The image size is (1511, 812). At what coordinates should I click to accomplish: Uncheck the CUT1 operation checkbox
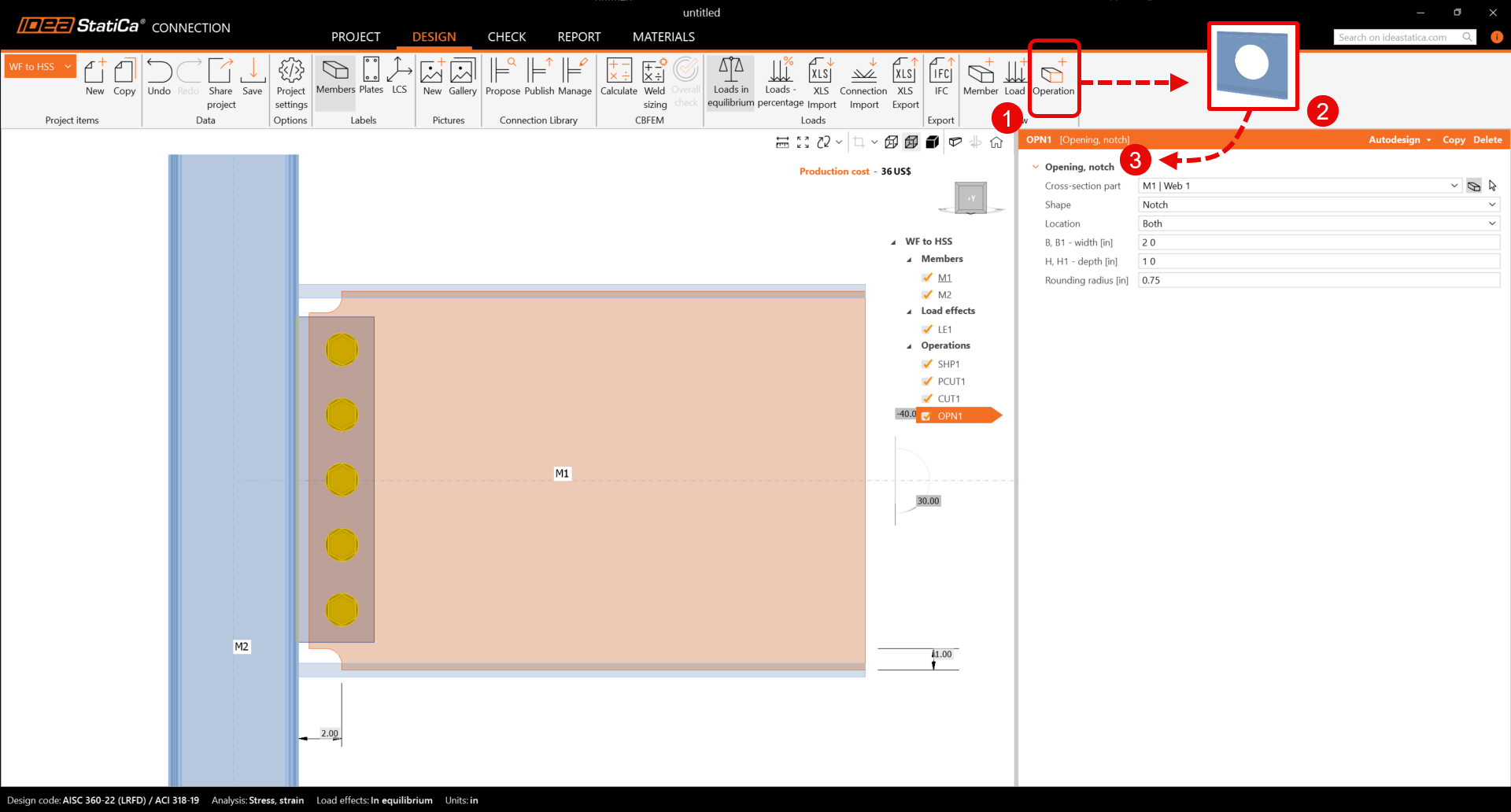(x=927, y=399)
